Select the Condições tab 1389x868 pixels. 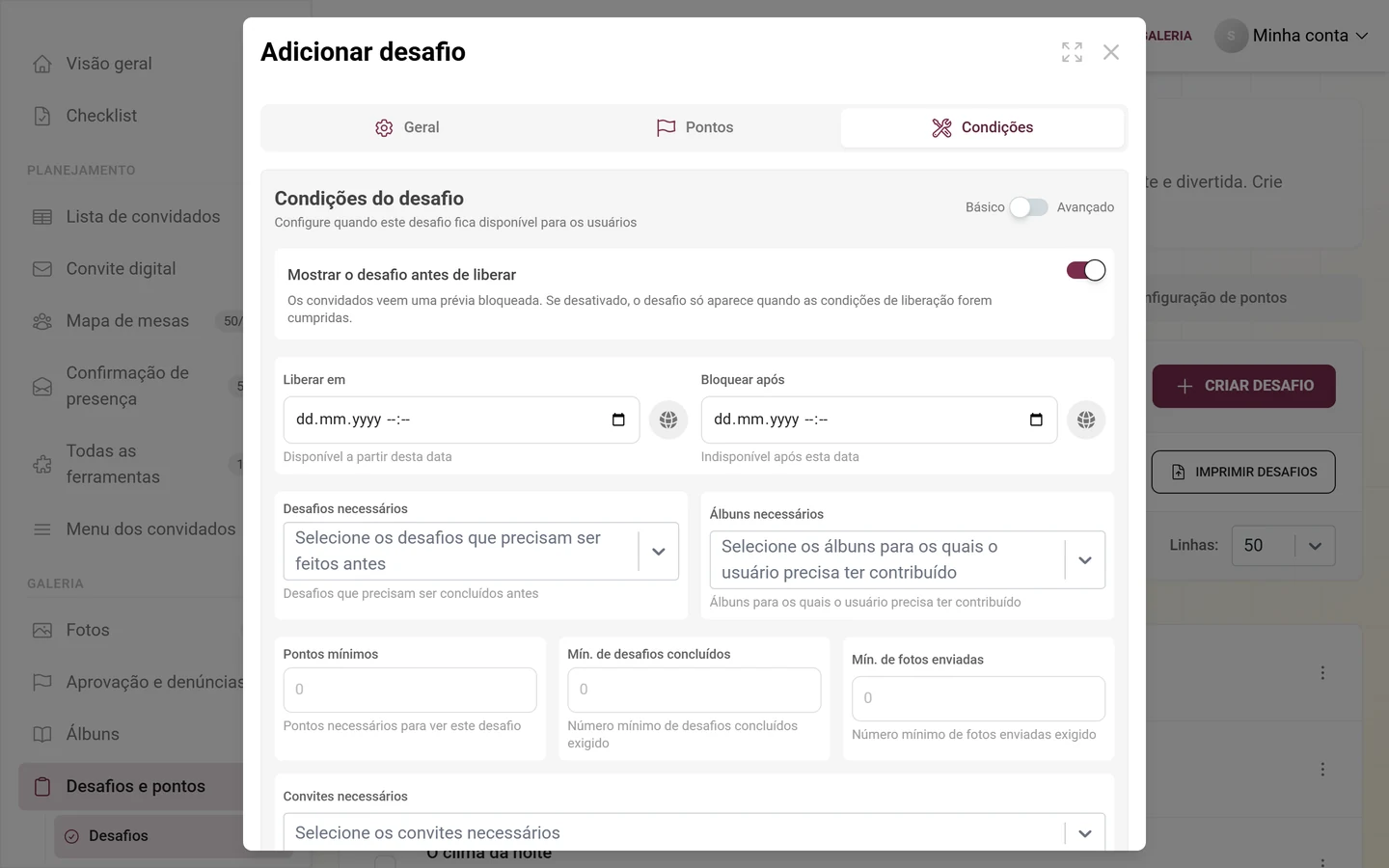tap(982, 127)
